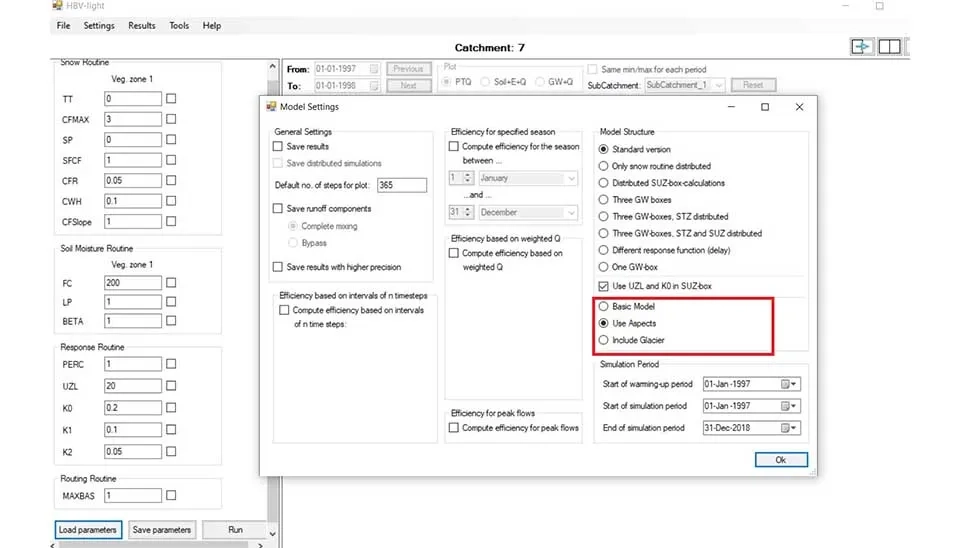Select the Include Glacier radio button
960x548 pixels.
coord(603,341)
